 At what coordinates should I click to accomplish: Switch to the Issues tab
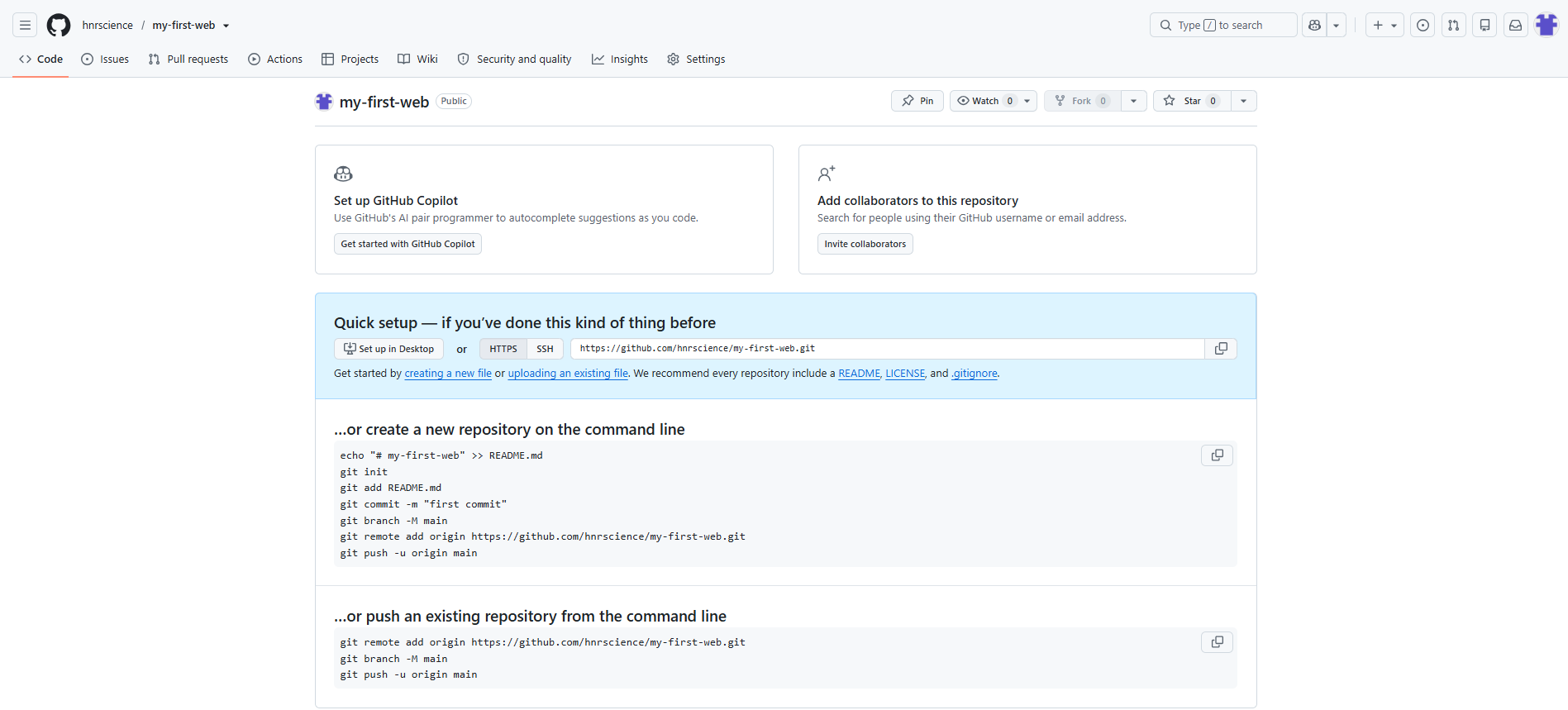pos(105,59)
